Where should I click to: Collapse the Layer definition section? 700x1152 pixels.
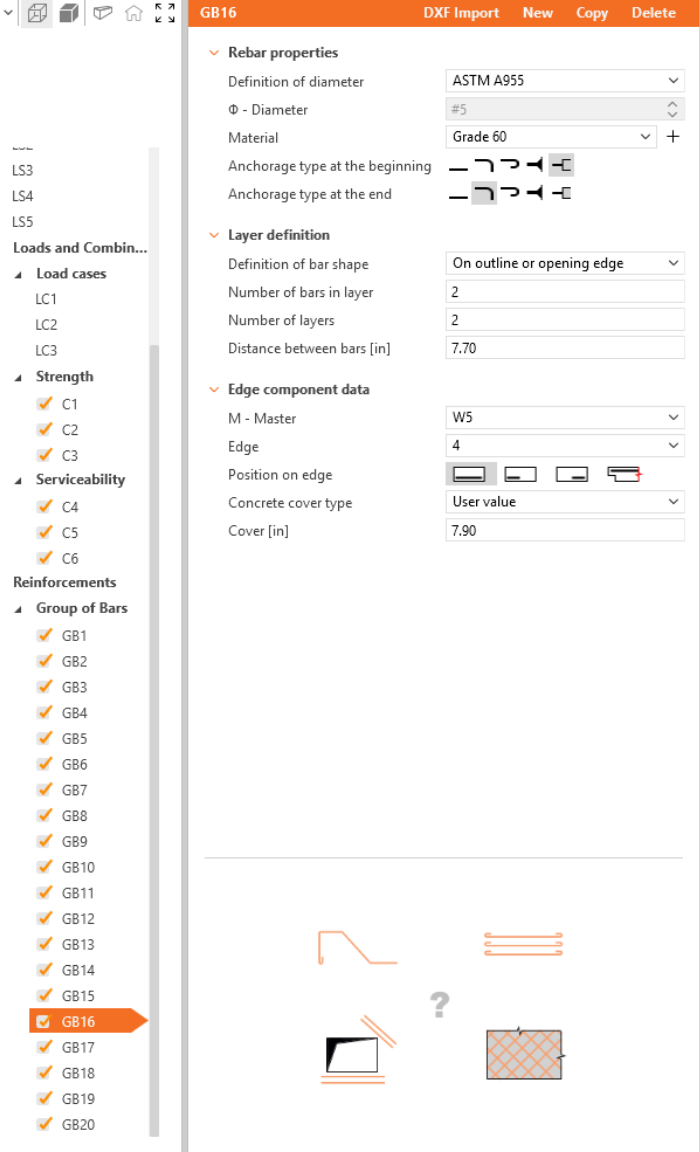click(213, 235)
